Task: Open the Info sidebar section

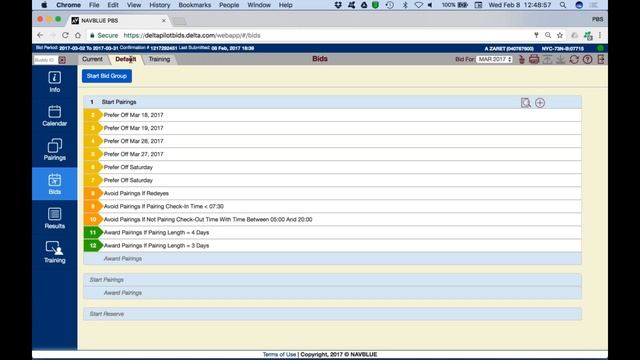Action: (x=55, y=82)
